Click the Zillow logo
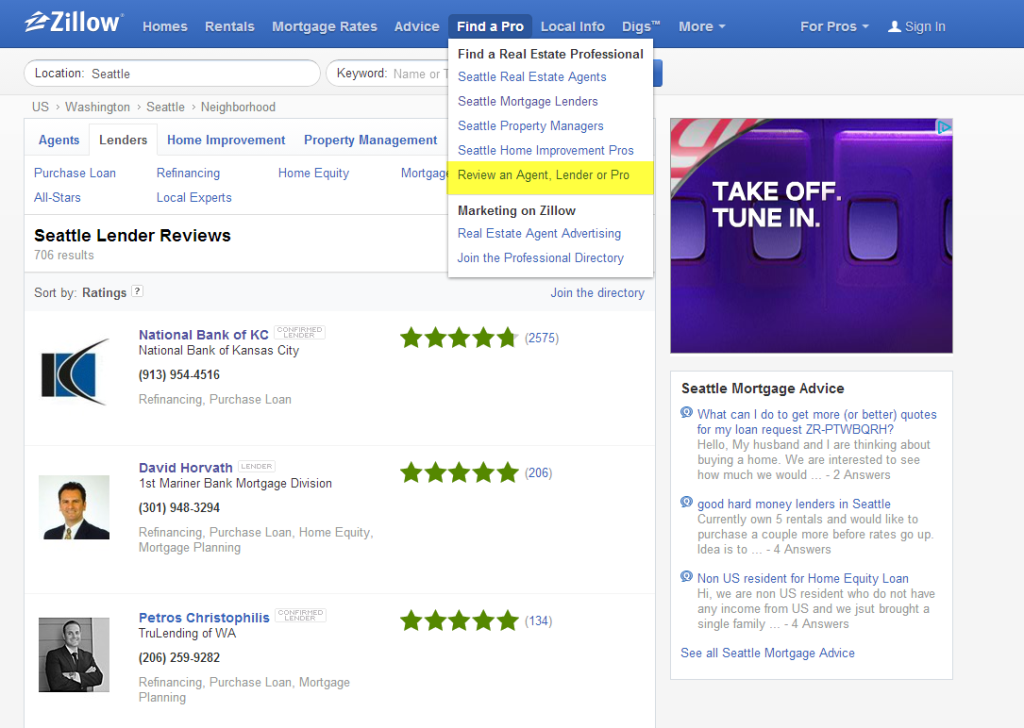 (73, 22)
